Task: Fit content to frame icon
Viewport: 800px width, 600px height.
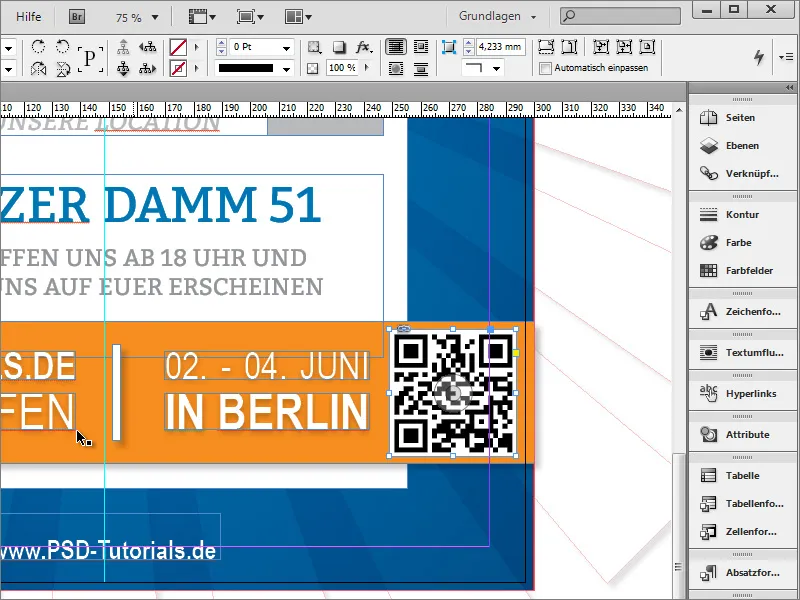Action: tap(601, 47)
